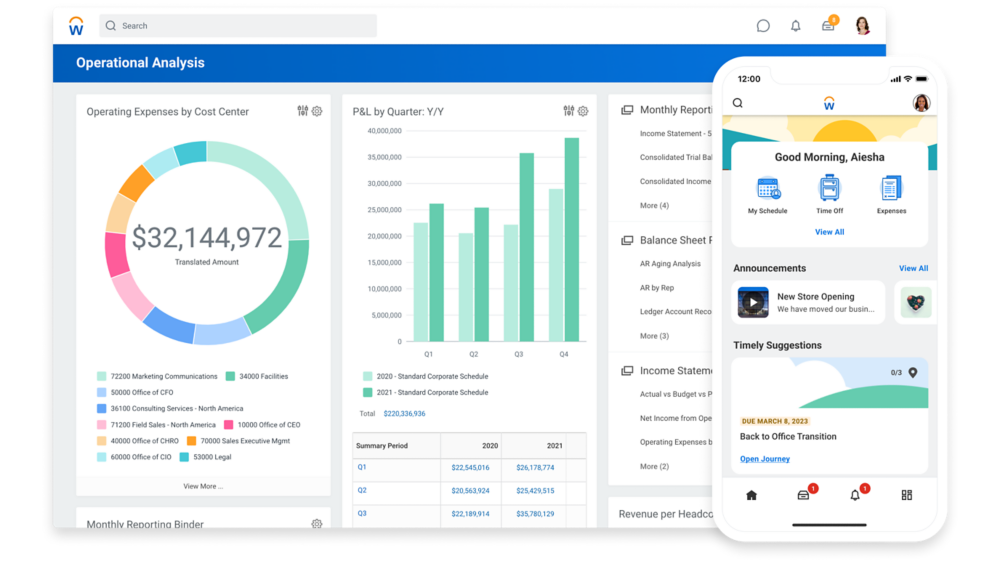The image size is (1000, 563).
Task: Click Q1 2020 value $22,545,016
Action: (x=470, y=467)
